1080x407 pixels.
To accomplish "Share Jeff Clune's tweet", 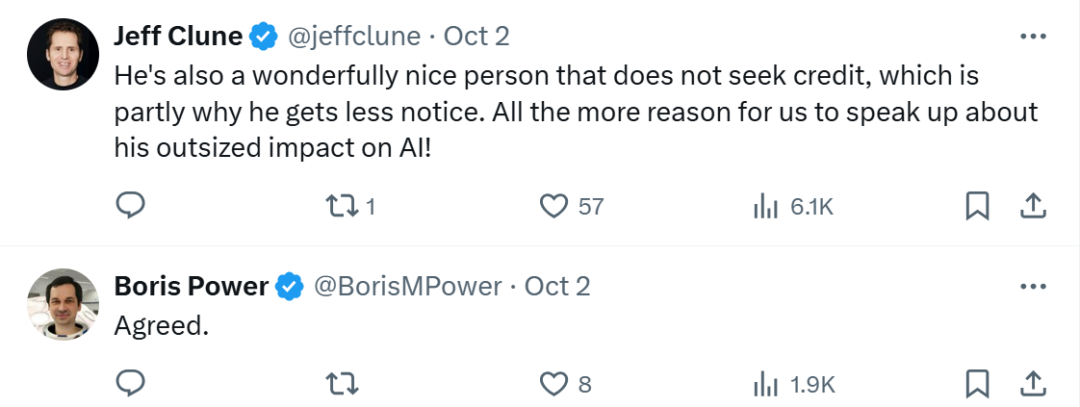I will (1032, 206).
